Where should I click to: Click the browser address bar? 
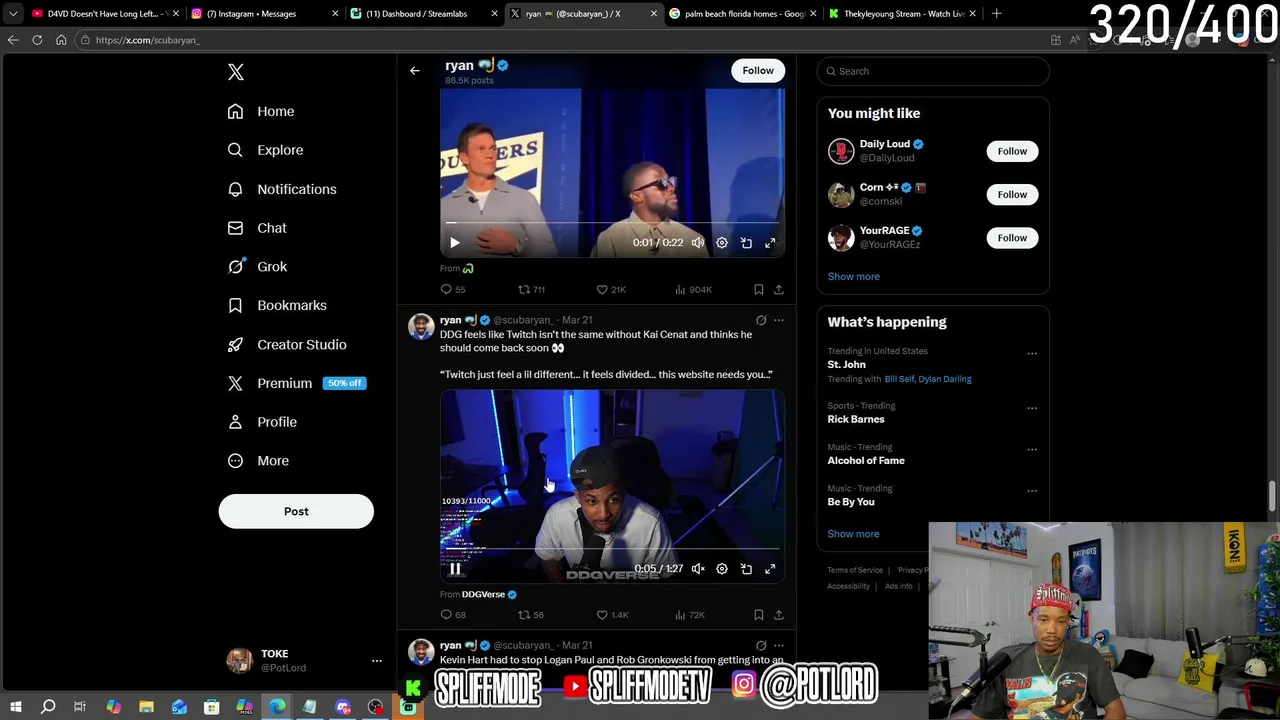pyautogui.click(x=560, y=40)
